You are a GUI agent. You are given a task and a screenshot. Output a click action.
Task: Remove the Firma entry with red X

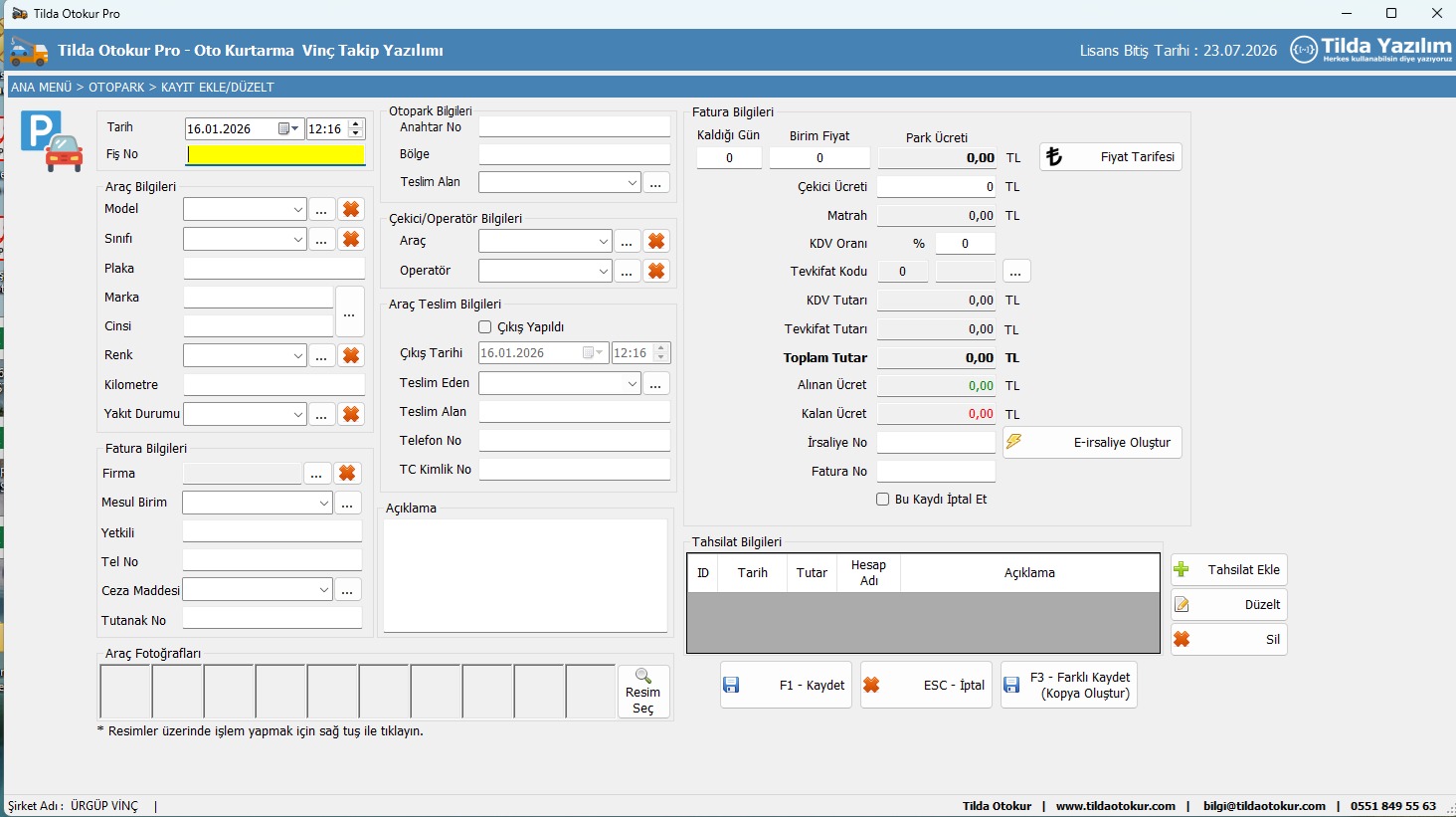[346, 474]
